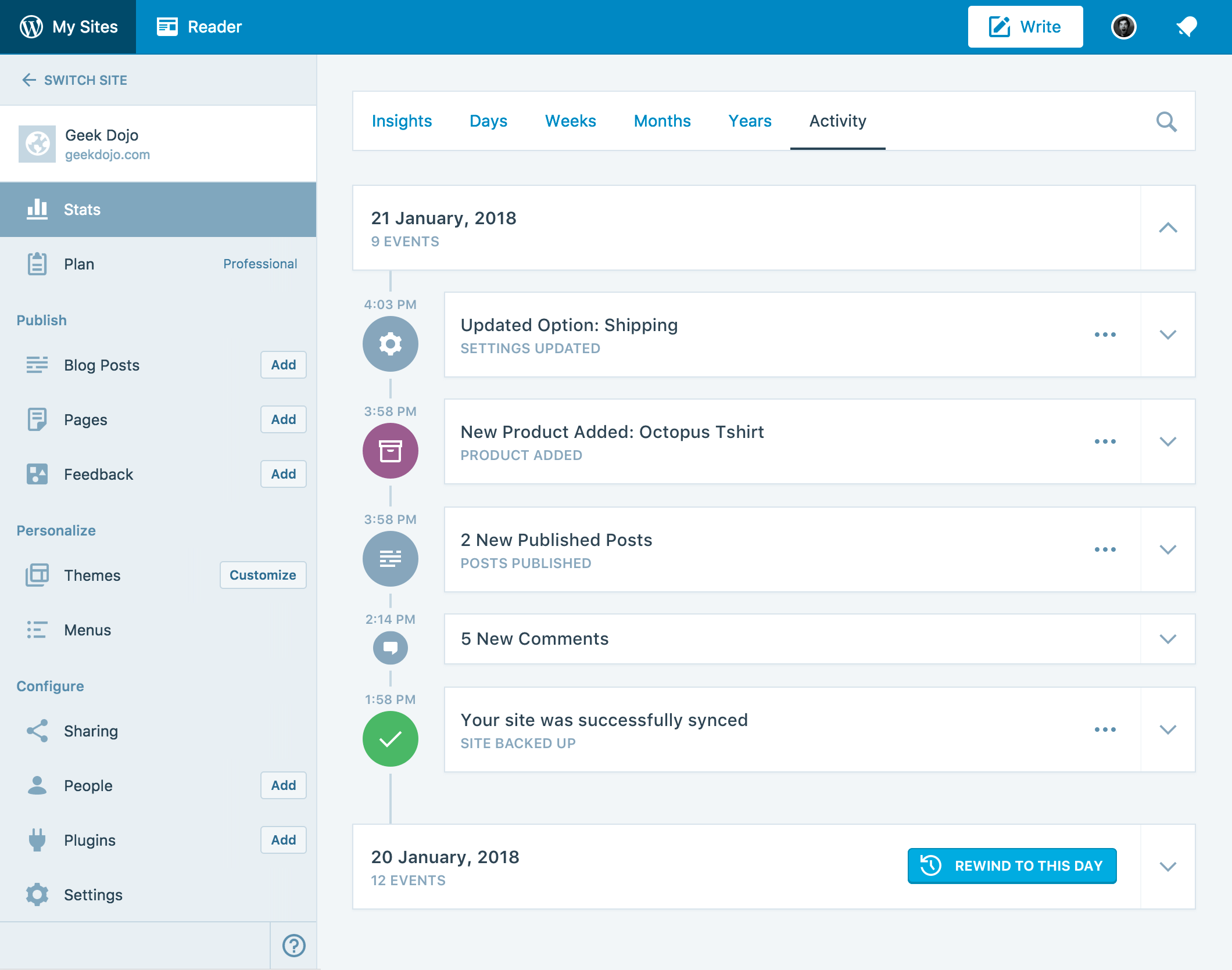Click the comments bubble timeline icon

[390, 647]
